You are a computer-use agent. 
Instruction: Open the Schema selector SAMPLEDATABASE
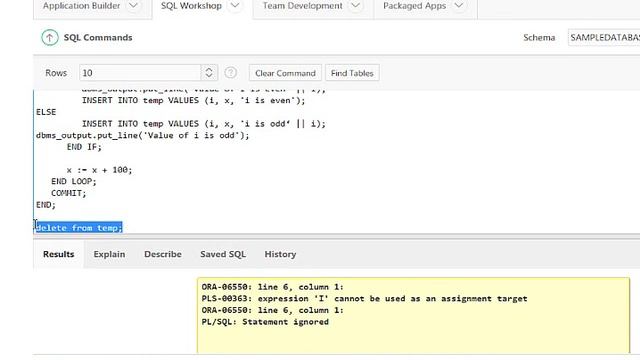coord(604,38)
